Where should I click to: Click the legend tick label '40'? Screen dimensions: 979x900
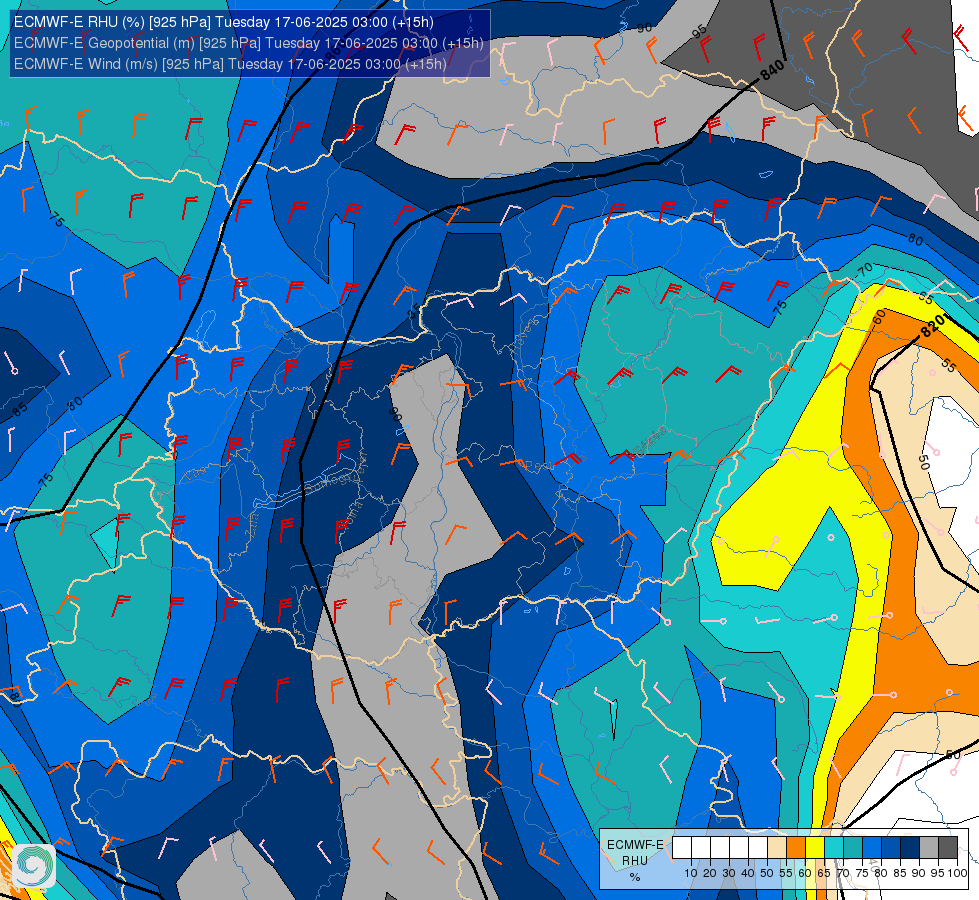point(748,873)
